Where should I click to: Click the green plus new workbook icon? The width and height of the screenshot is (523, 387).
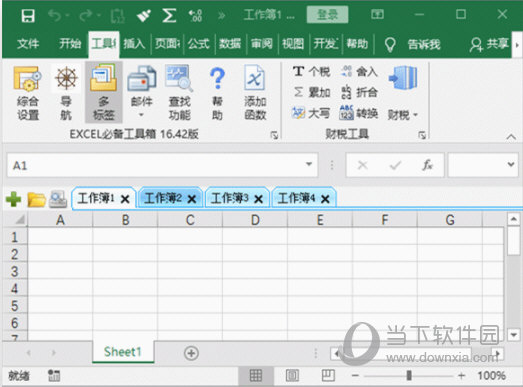[x=13, y=199]
